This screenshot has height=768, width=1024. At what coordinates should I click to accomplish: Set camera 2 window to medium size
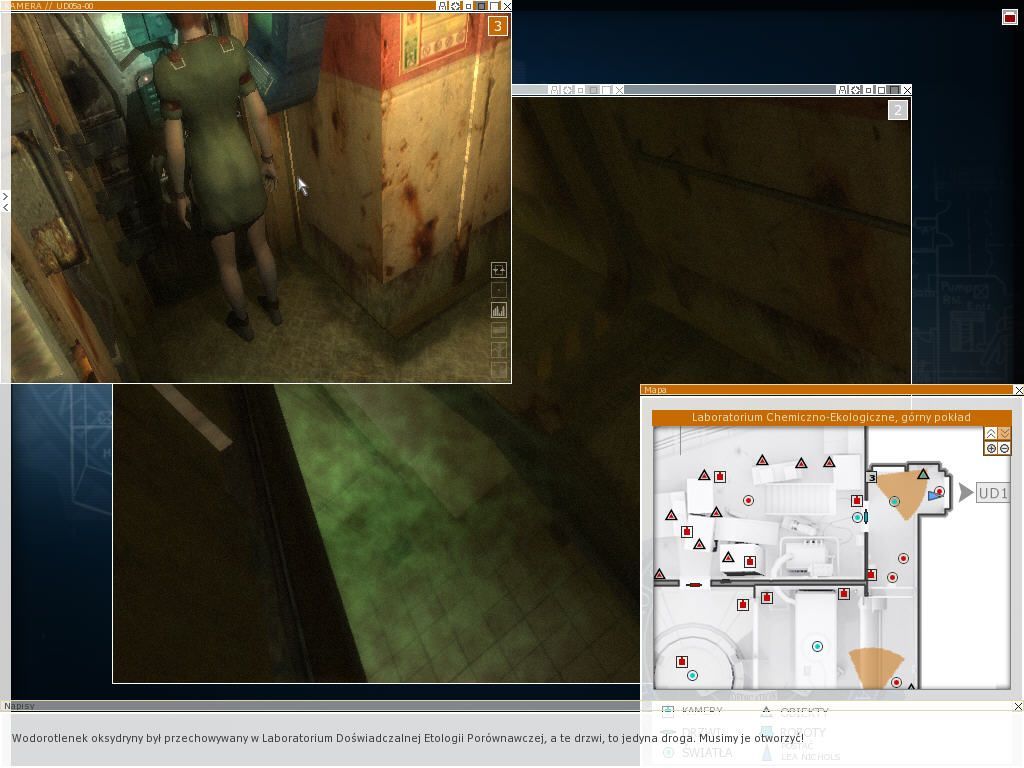[881, 90]
